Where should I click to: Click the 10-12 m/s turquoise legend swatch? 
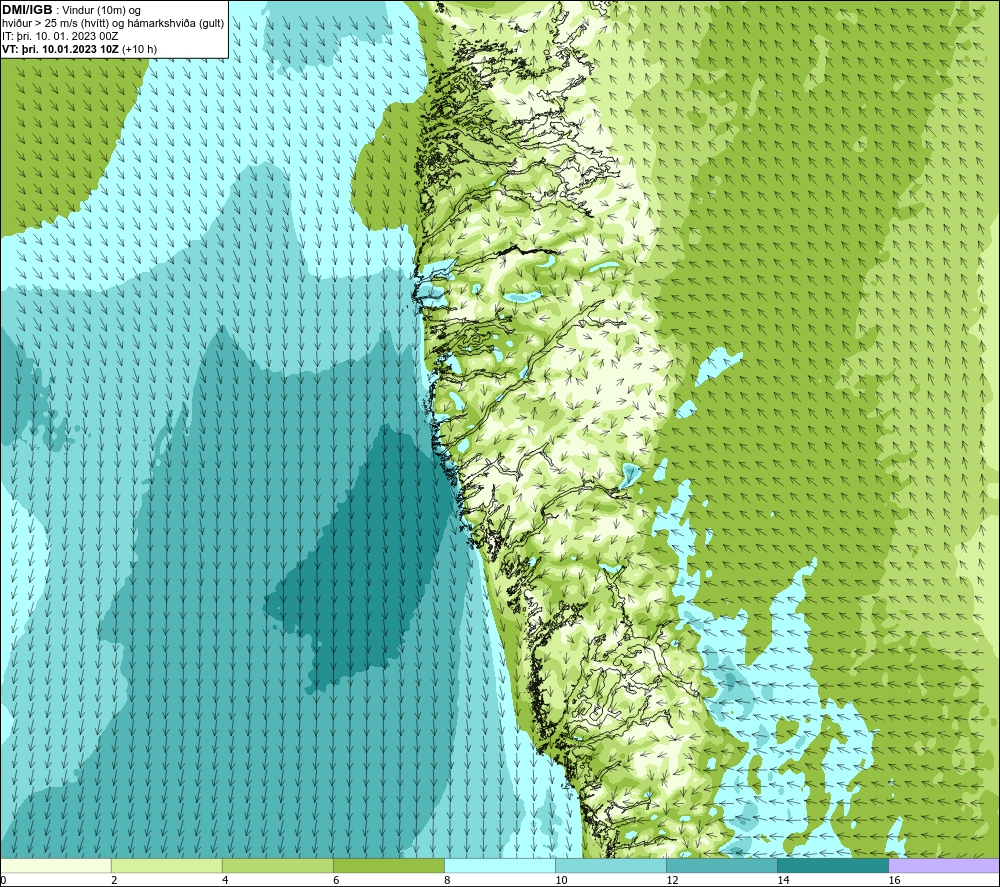click(x=611, y=866)
